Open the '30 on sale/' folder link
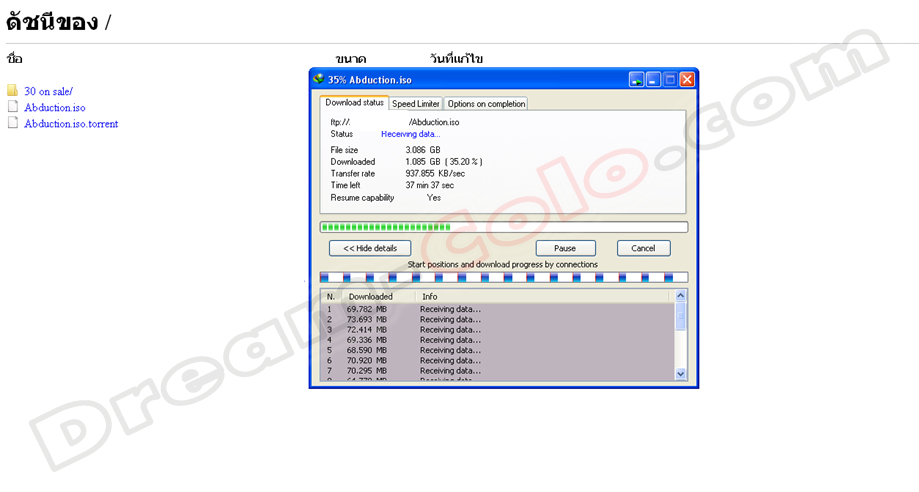The image size is (919, 492). (x=49, y=91)
